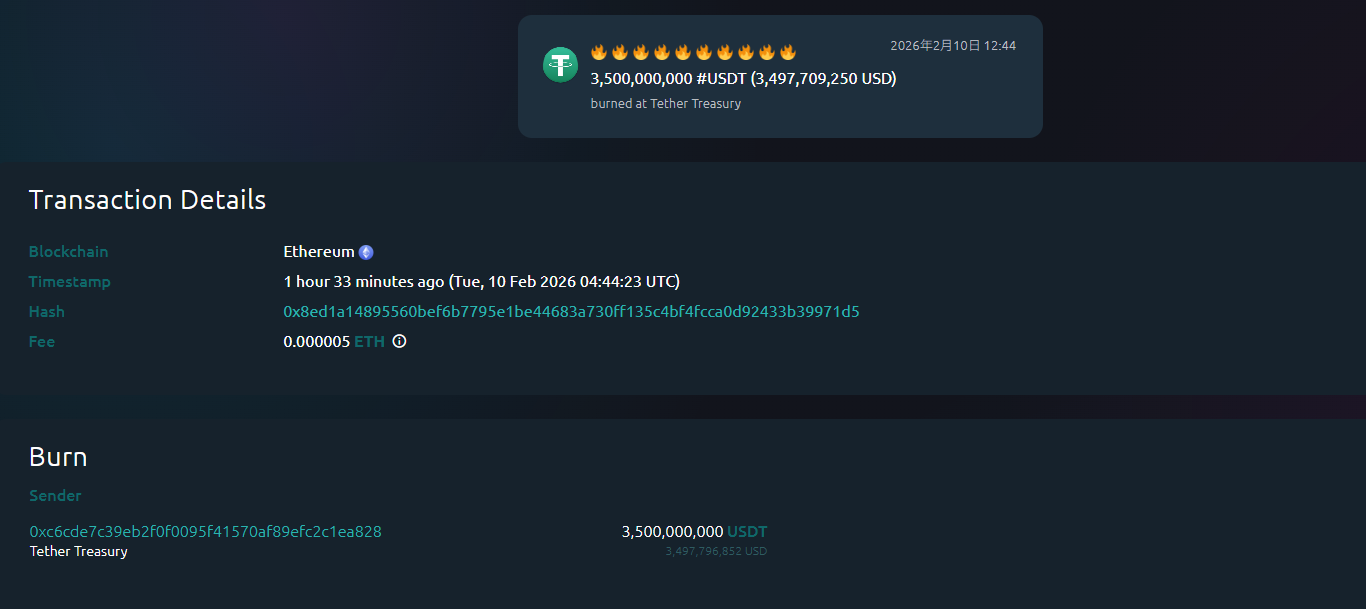Screen dimensions: 1366x609
Task: Click the ETH currency label in the Fee row
Action: click(x=369, y=342)
